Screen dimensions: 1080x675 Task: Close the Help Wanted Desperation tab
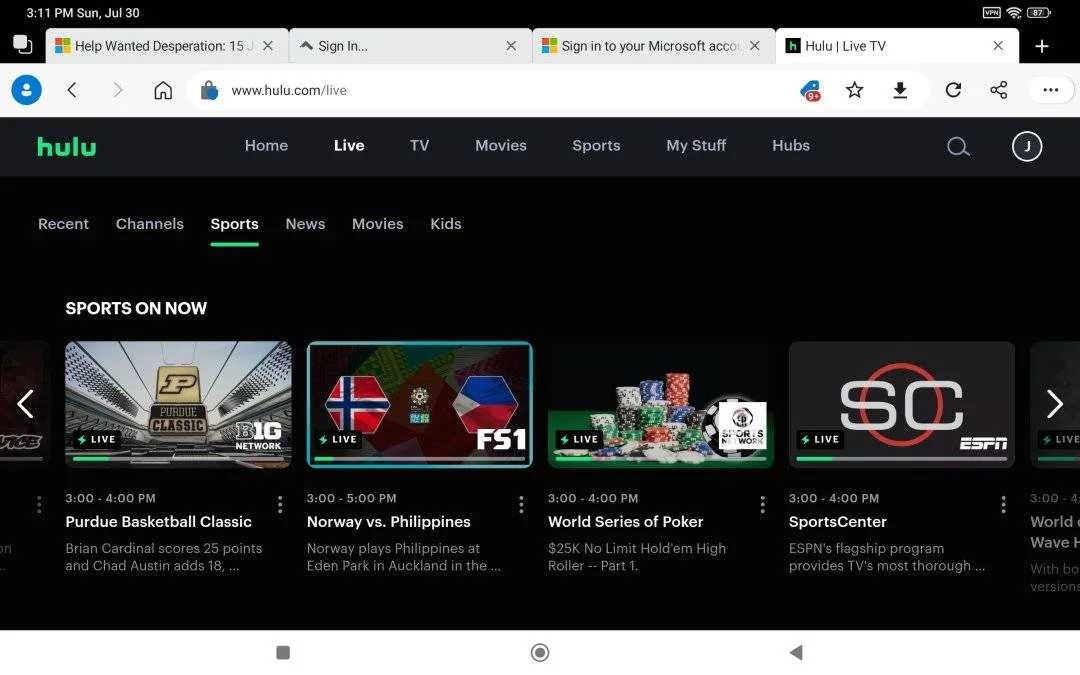pos(268,45)
